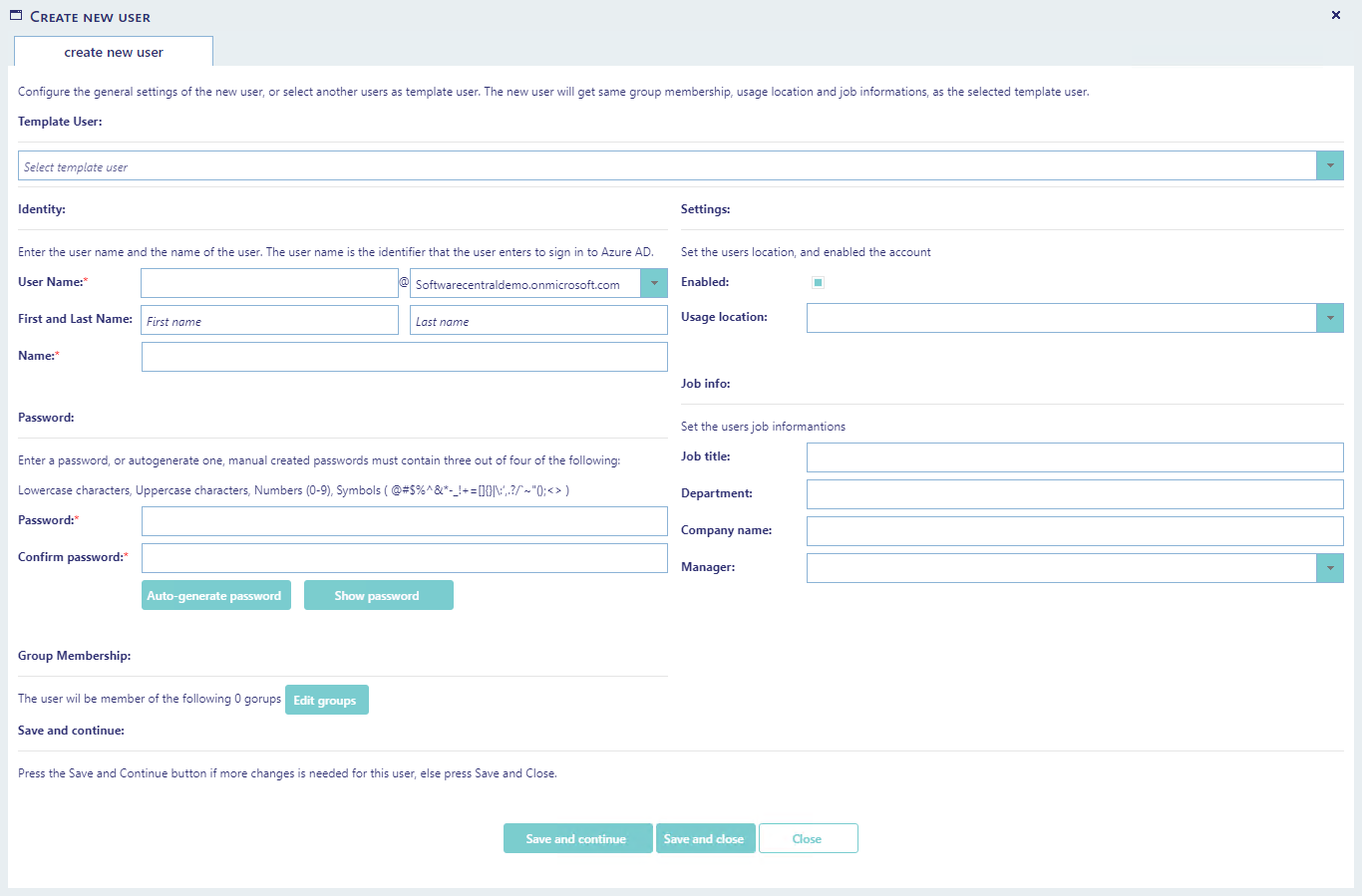The height and width of the screenshot is (896, 1362).
Task: Switch to the create new user tab
Action: (114, 52)
